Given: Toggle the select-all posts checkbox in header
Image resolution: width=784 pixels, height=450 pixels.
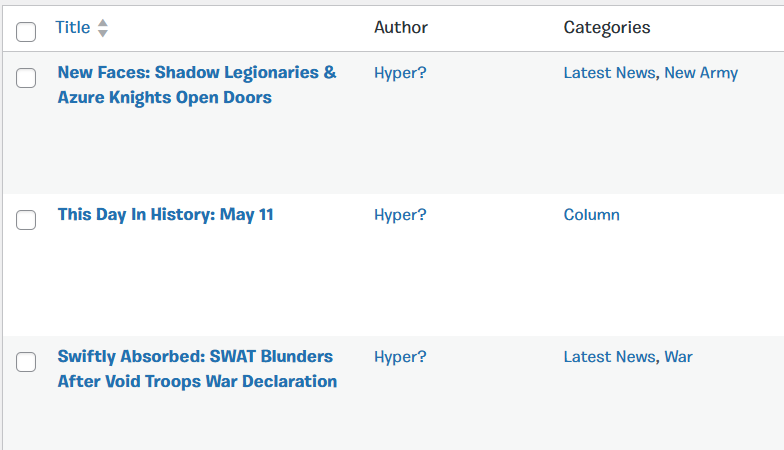Looking at the screenshot, I should pos(27,33).
